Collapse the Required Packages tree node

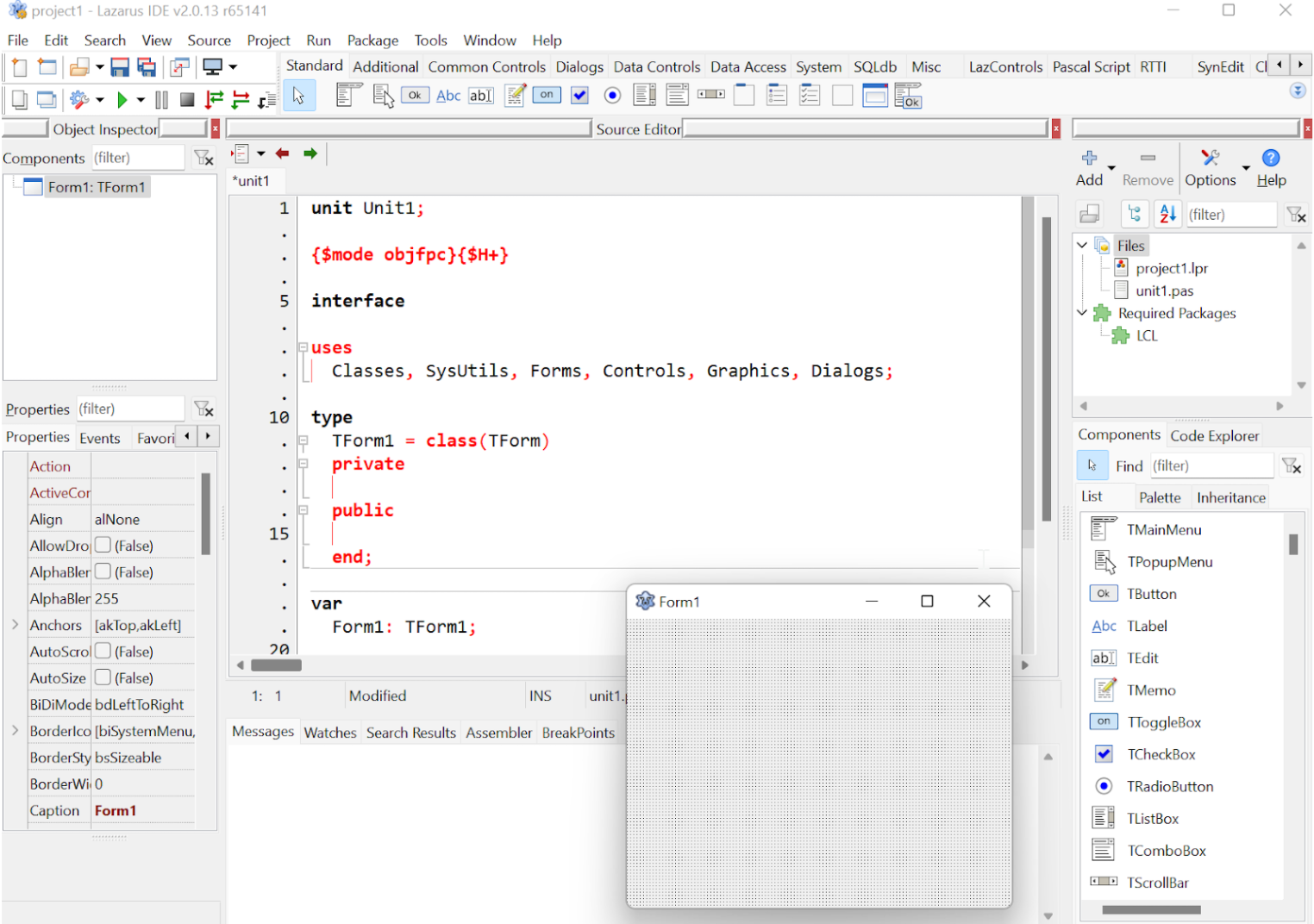coord(1082,313)
